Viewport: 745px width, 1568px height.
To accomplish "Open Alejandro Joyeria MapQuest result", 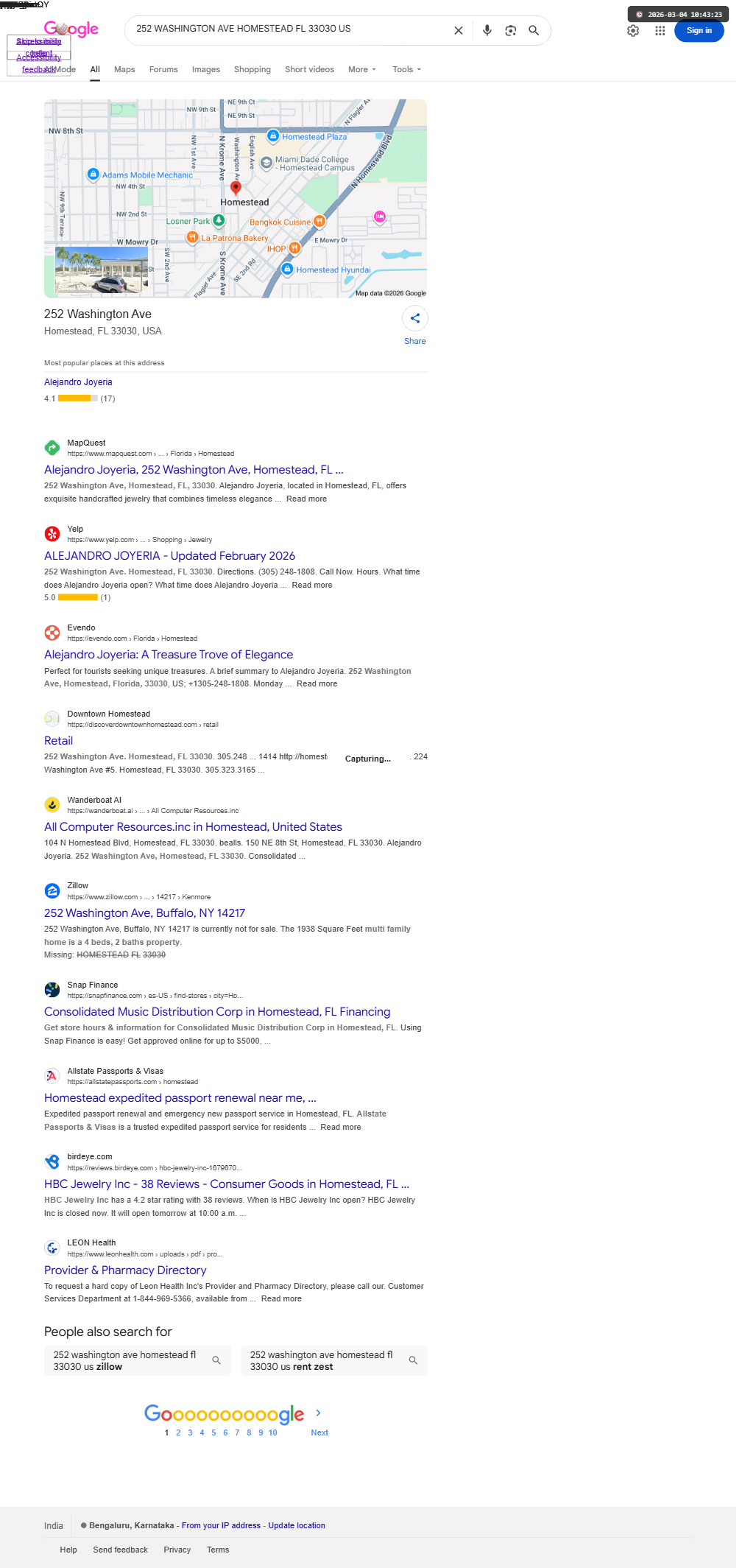I will pyautogui.click(x=194, y=470).
